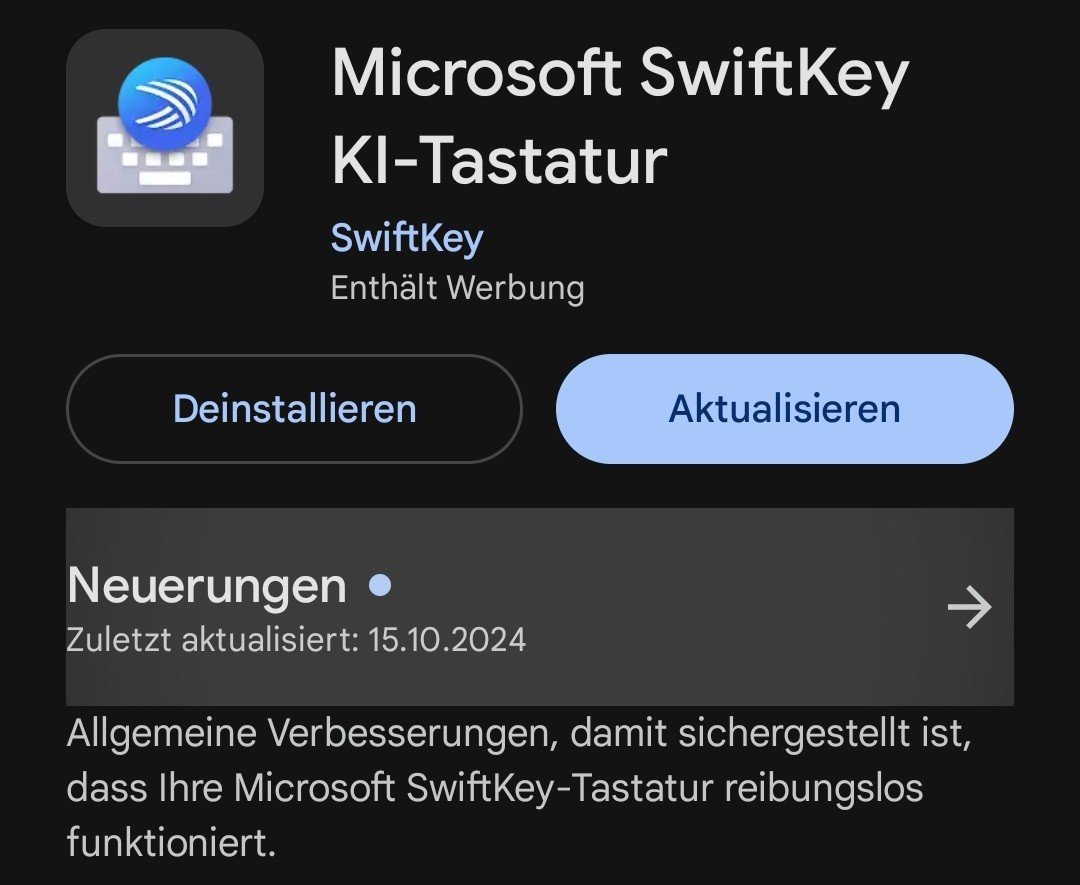The height and width of the screenshot is (885, 1080).
Task: Tap the Aktualisieren button
Action: [x=784, y=409]
